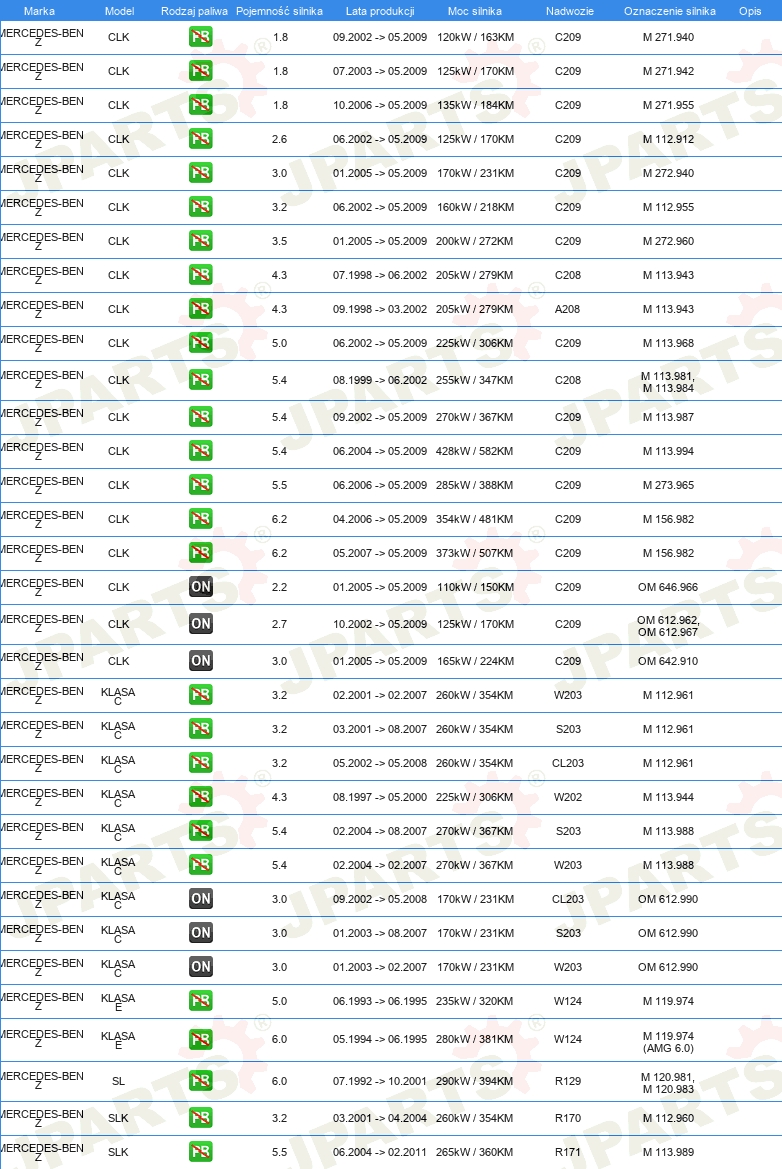Select engine code M 113.989
The image size is (782, 1169).
tap(669, 1152)
